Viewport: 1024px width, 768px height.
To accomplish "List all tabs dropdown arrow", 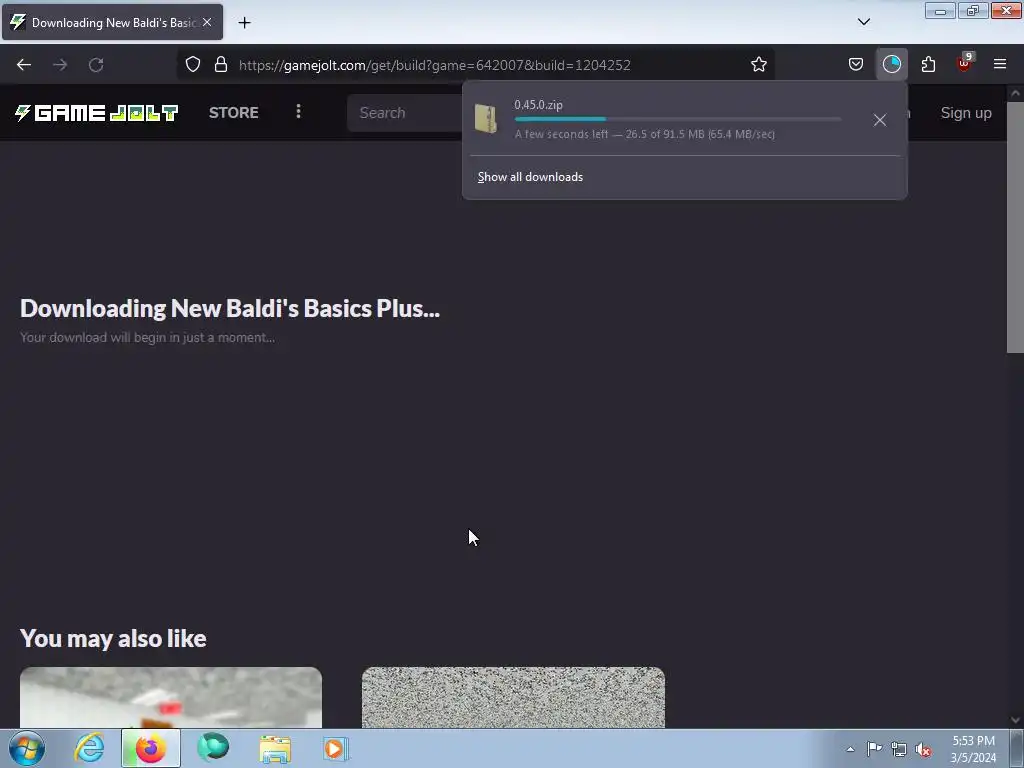I will tap(863, 22).
